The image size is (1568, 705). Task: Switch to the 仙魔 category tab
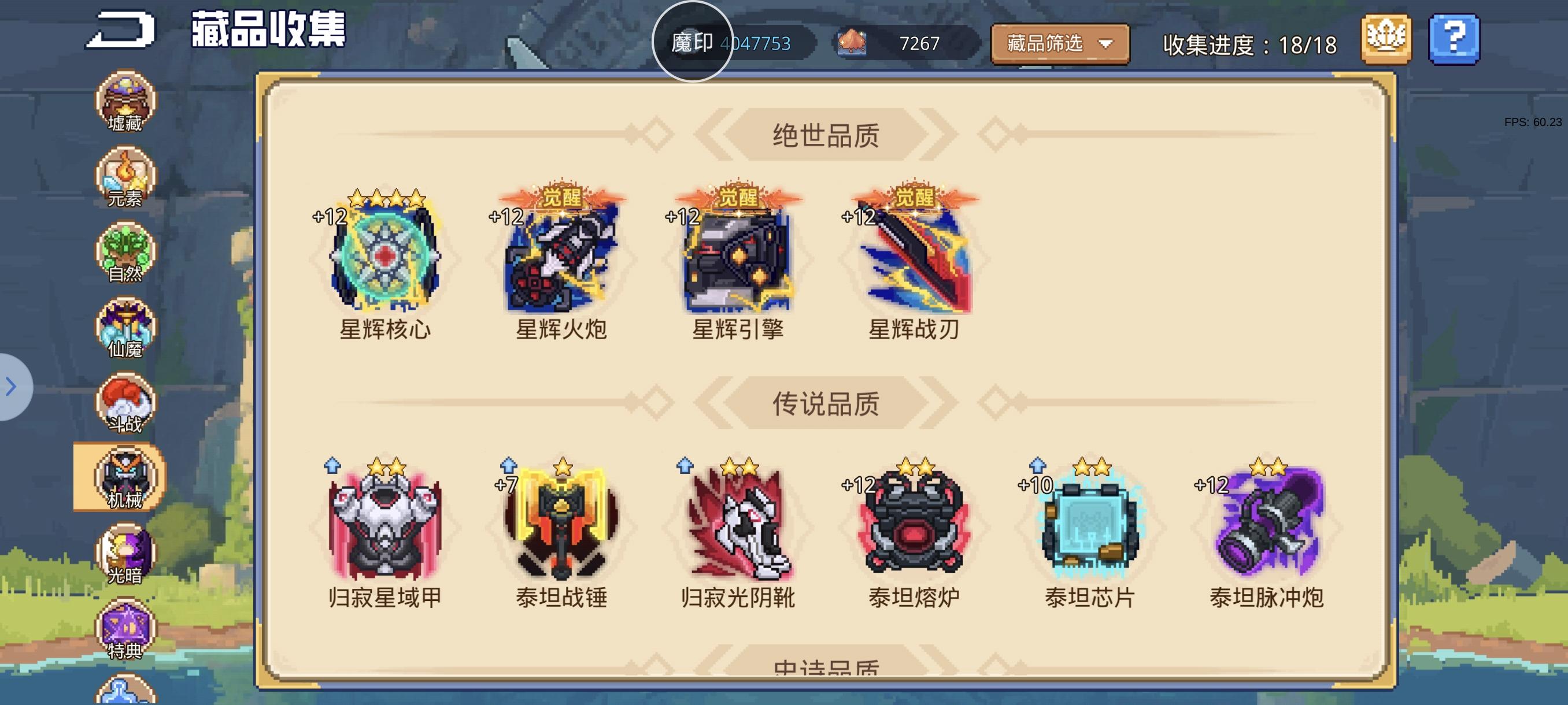pyautogui.click(x=125, y=328)
